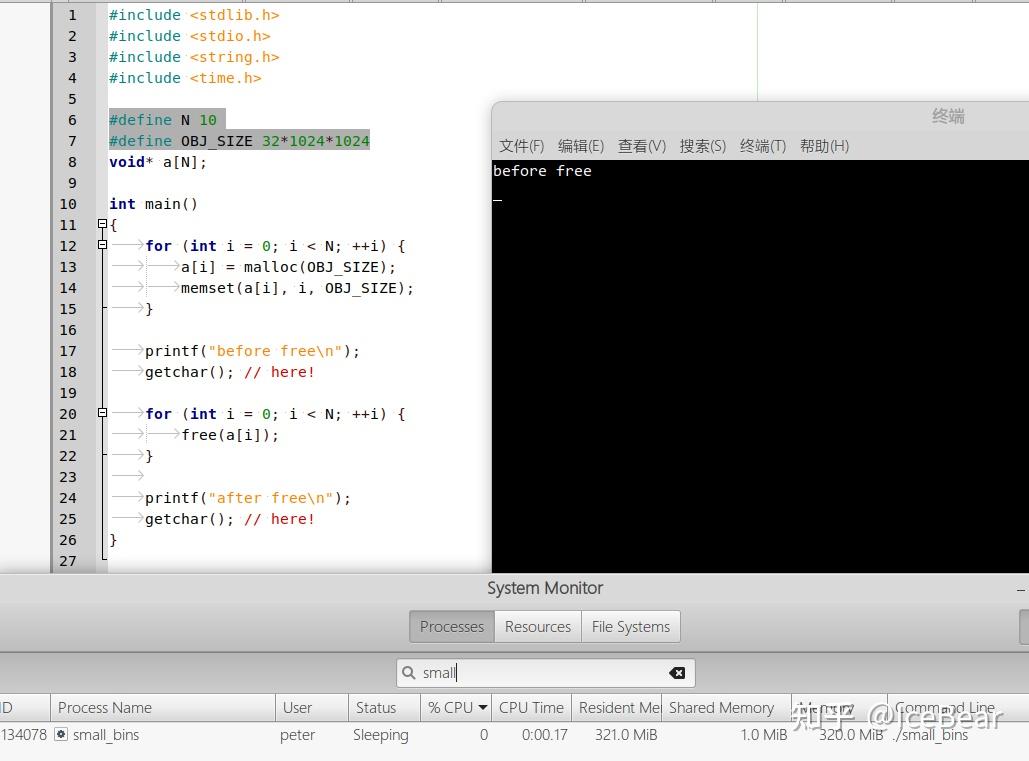Click the shared memory value 1.0 MiB

764,735
